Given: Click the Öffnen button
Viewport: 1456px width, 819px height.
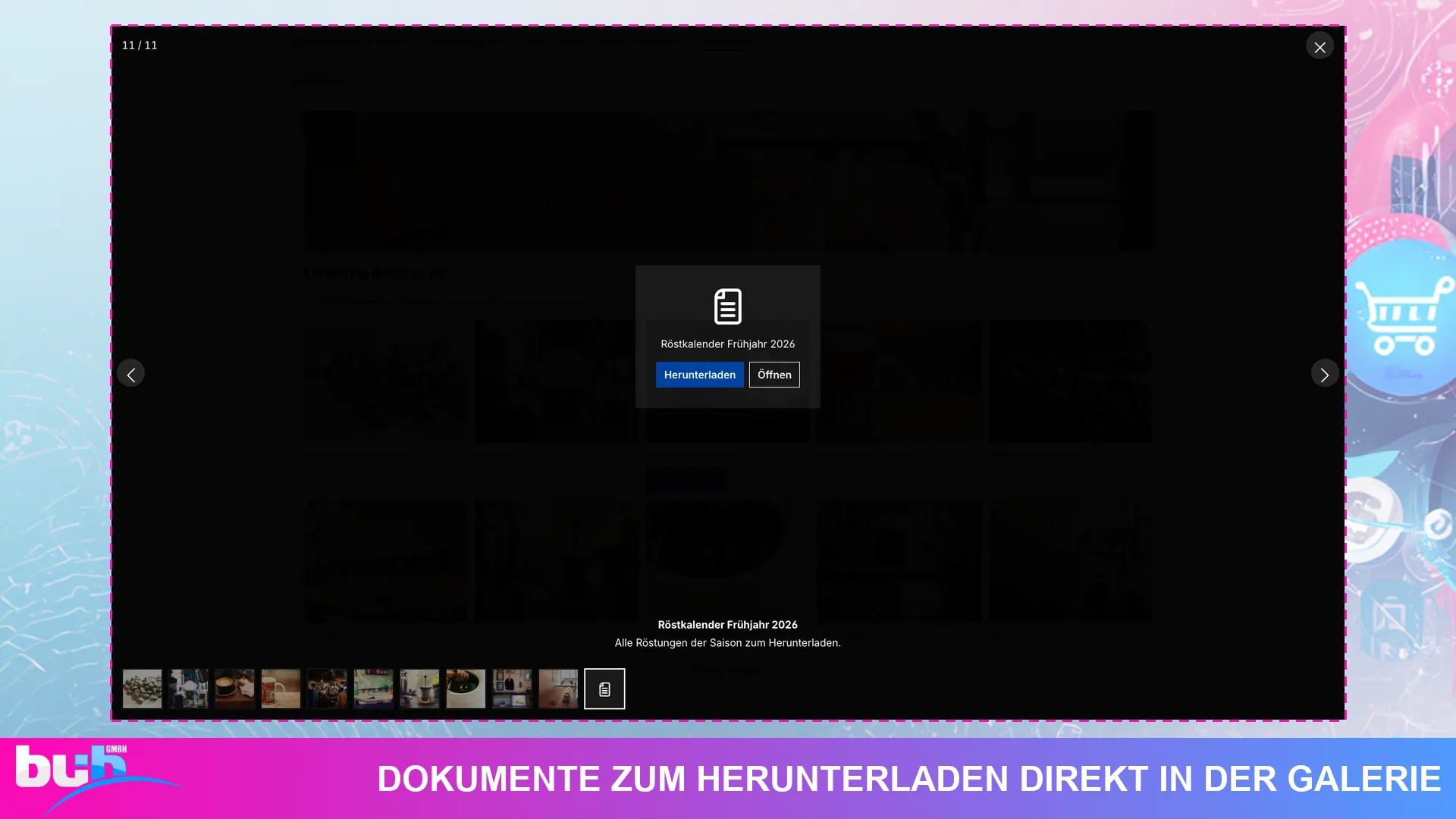Looking at the screenshot, I should (774, 375).
